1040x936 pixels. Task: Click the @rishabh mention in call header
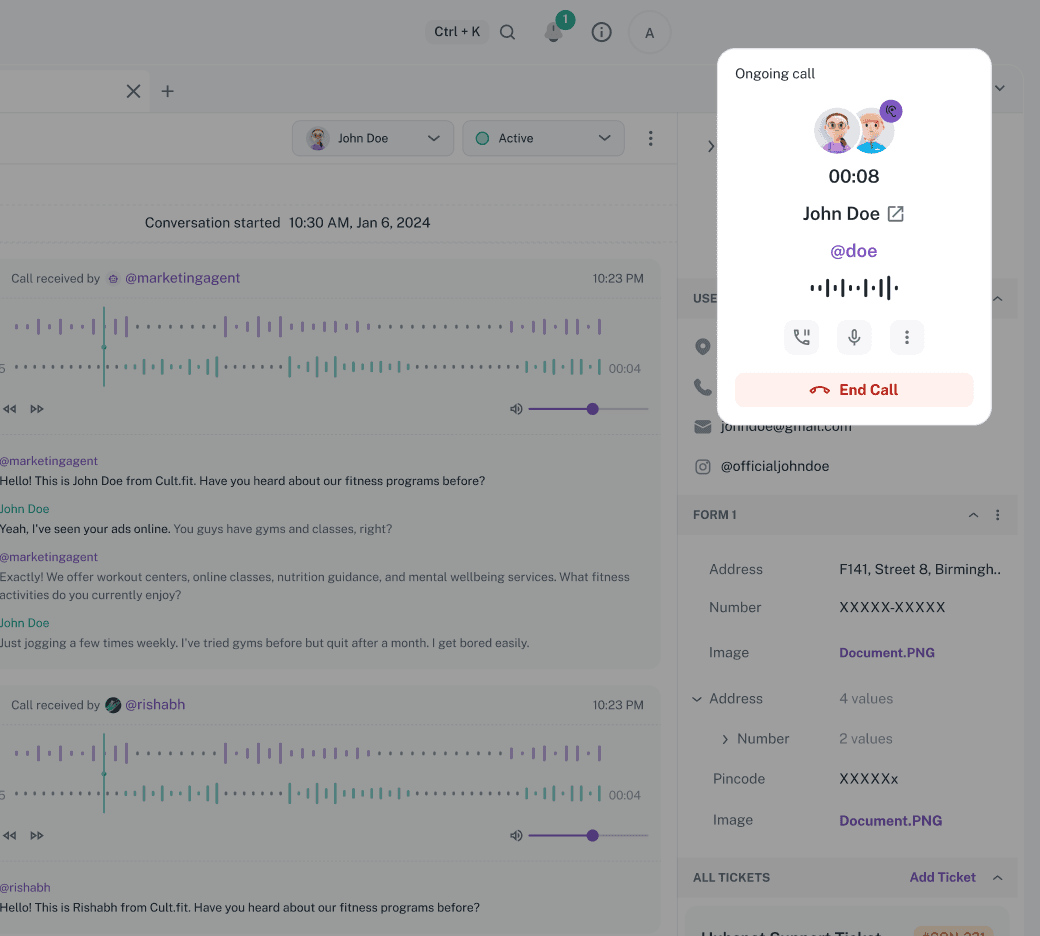155,704
